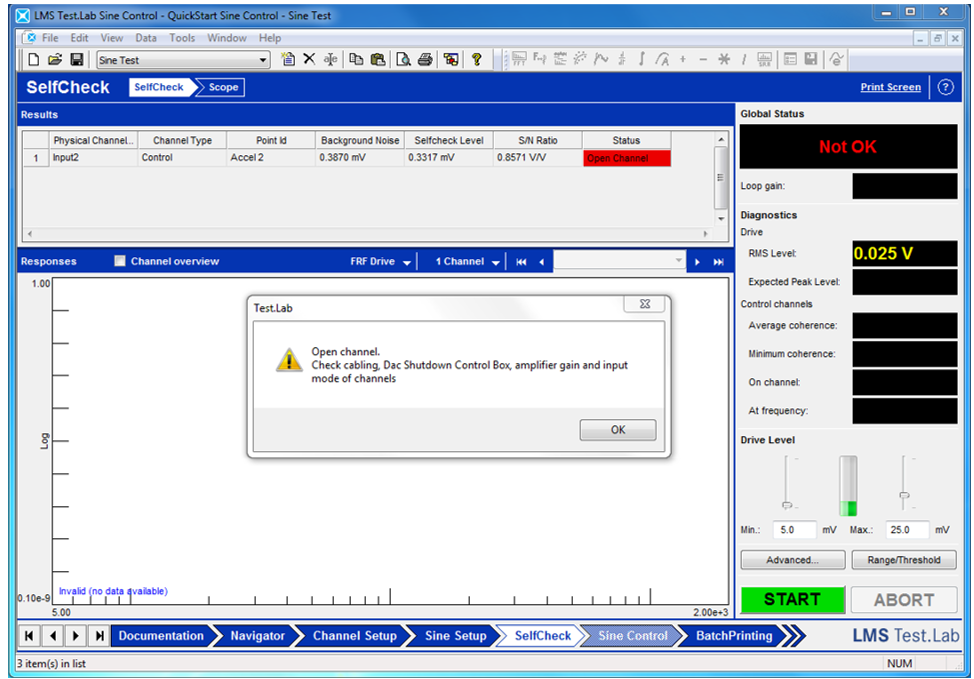Enable the Channel overview checkbox
The width and height of the screenshot is (974, 679).
[x=120, y=261]
